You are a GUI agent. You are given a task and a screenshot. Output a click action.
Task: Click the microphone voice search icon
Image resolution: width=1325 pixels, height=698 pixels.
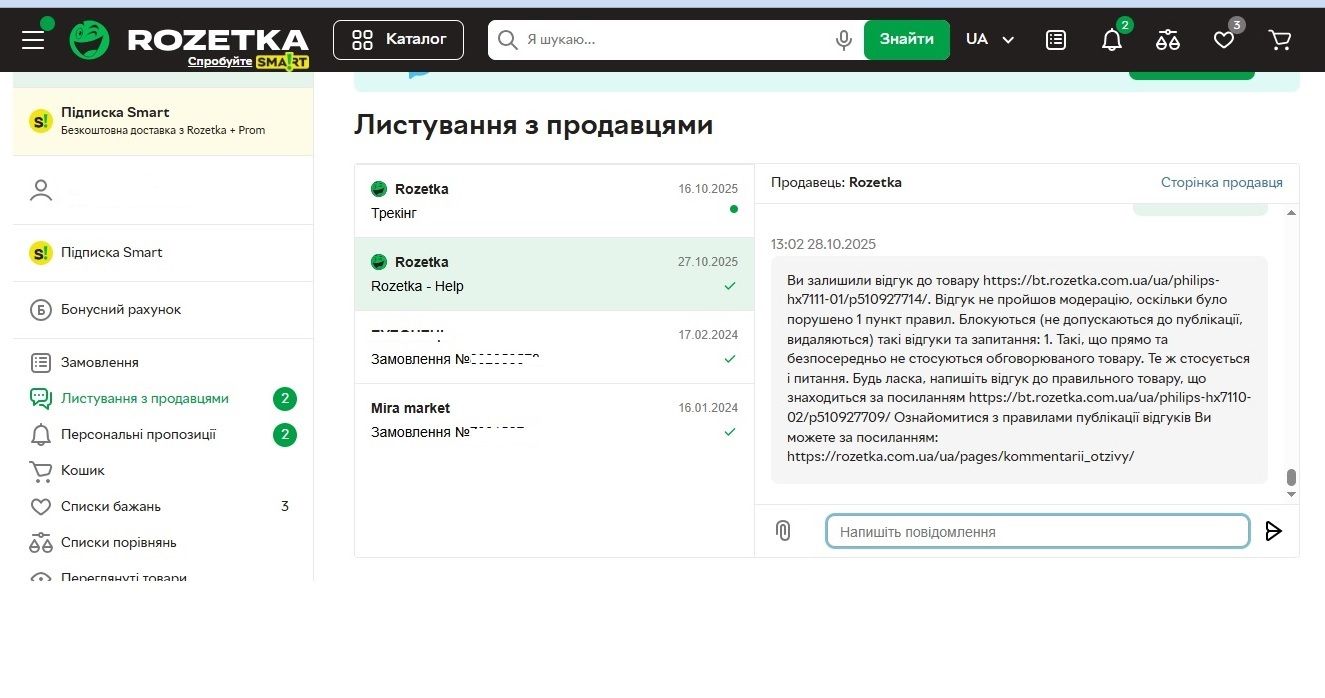(x=844, y=39)
